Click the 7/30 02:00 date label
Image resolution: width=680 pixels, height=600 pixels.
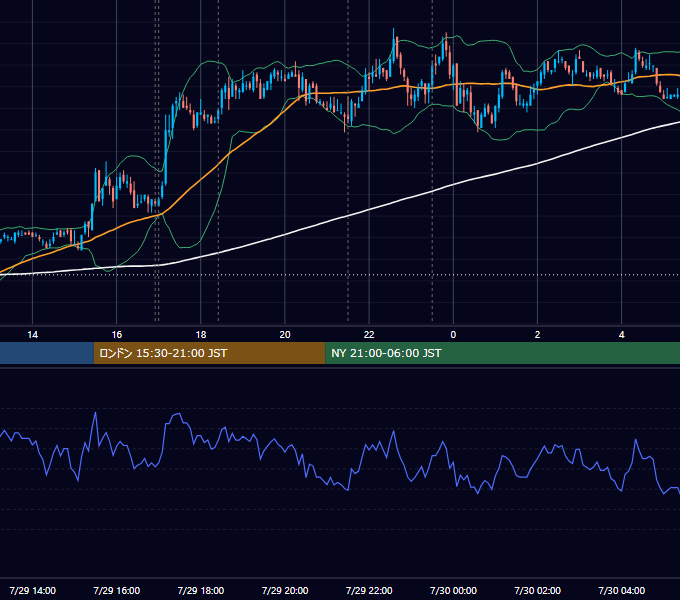(x=537, y=590)
